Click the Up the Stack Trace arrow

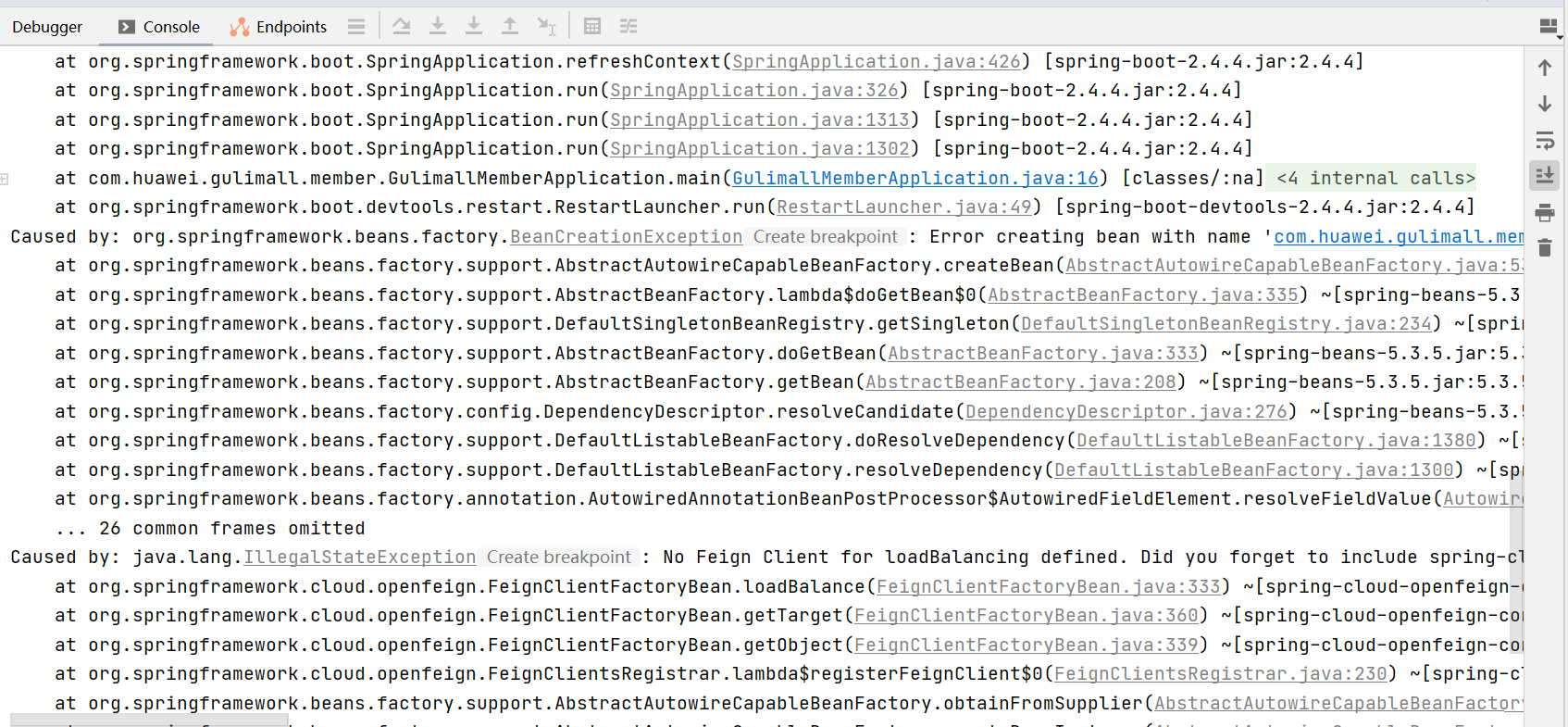click(1545, 68)
